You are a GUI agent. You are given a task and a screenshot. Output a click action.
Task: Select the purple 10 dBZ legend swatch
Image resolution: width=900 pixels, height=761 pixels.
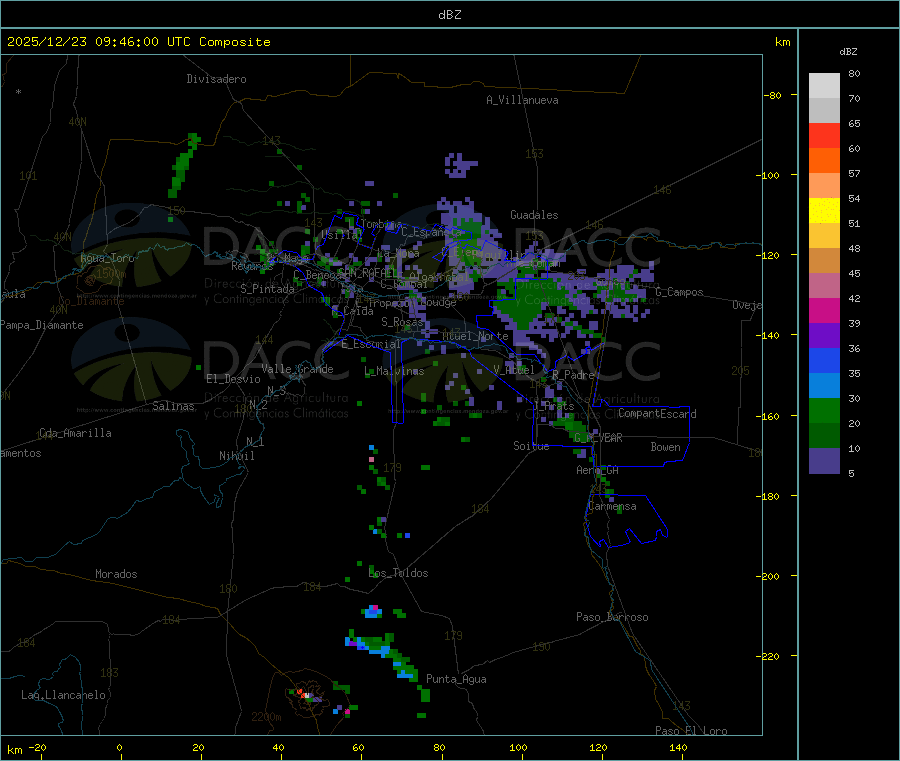coord(824,461)
